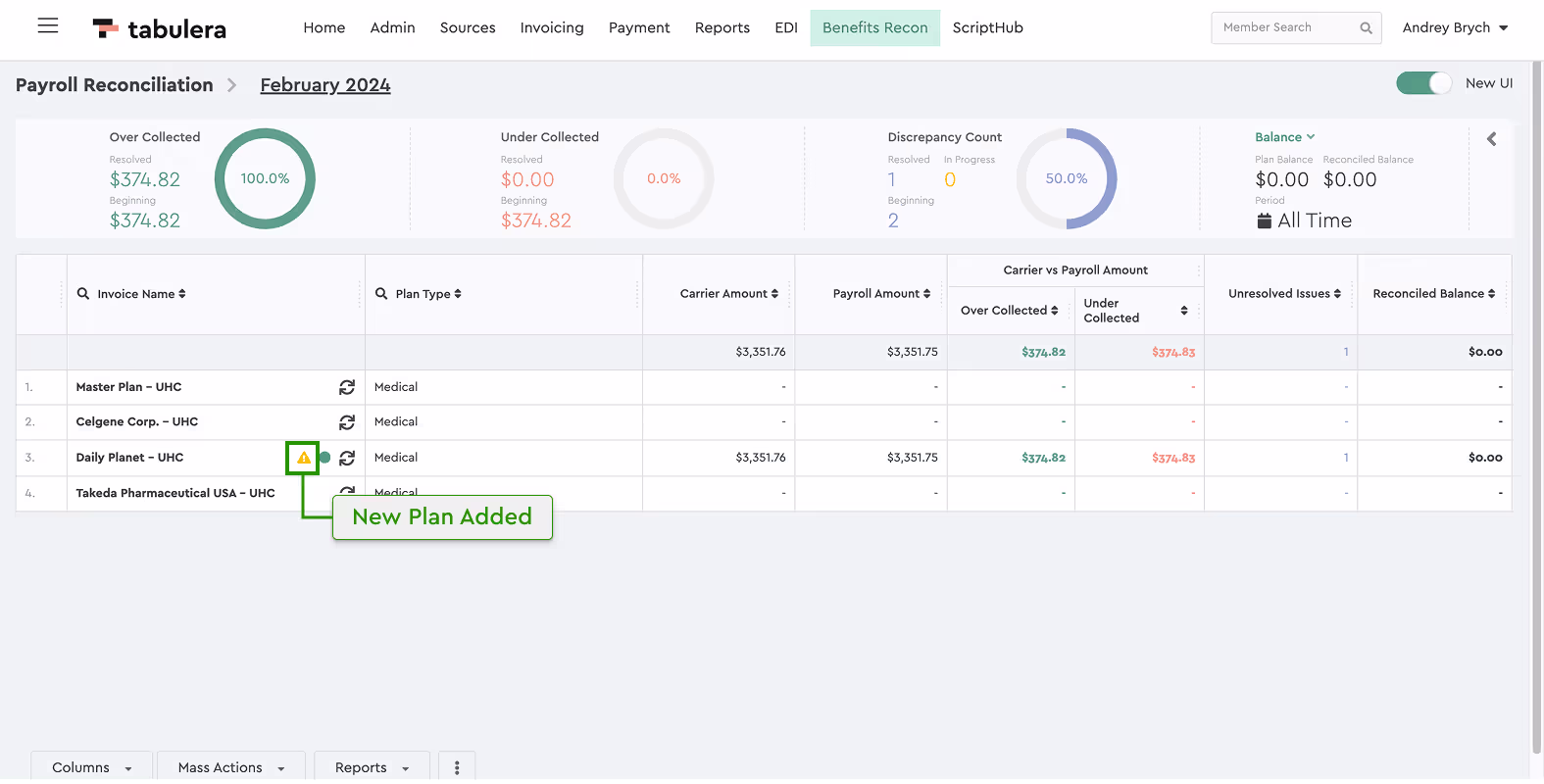Open the Admin menu
This screenshot has width=1544, height=784.
393,27
